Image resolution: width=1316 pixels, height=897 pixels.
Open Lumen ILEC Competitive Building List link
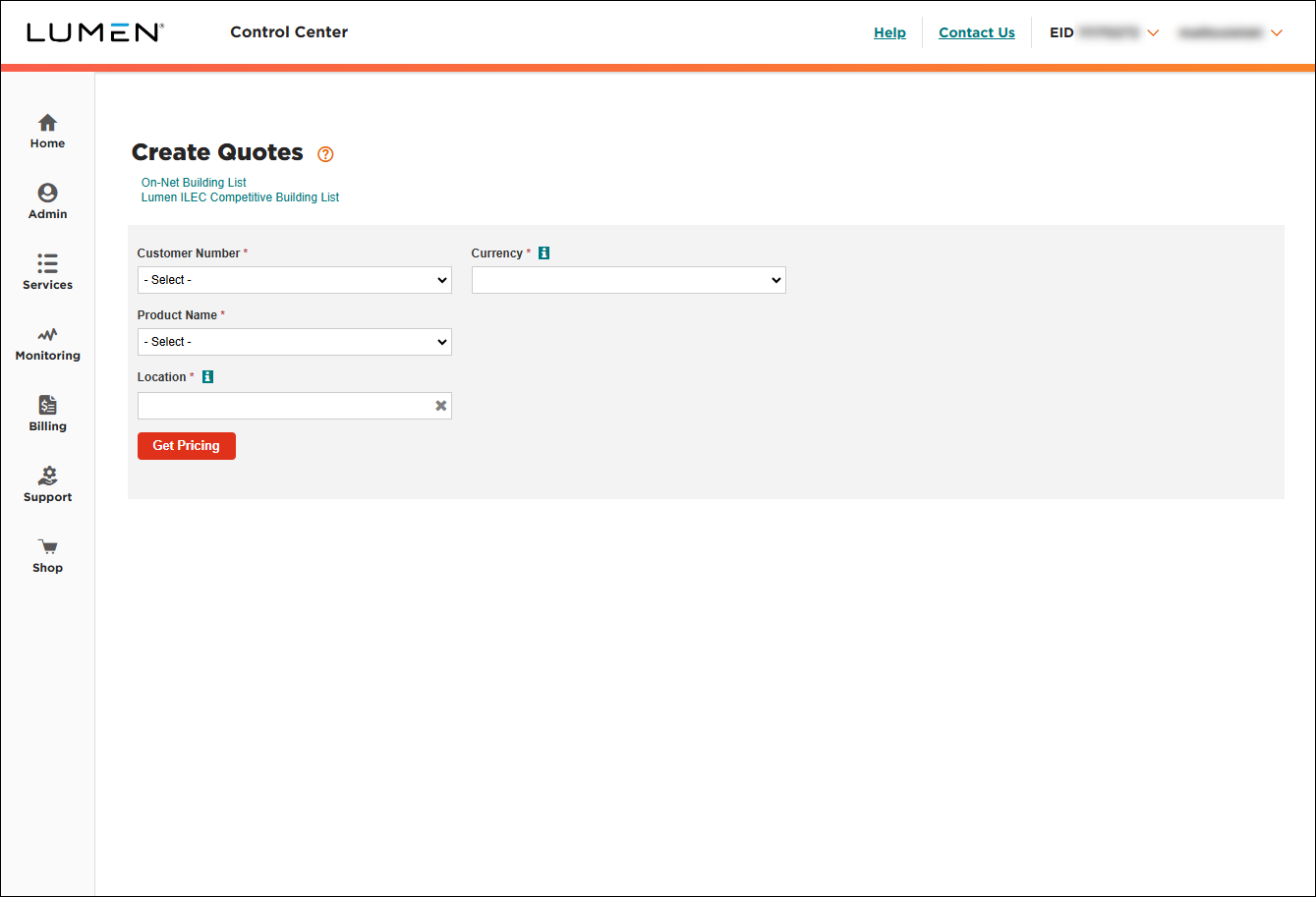240,197
